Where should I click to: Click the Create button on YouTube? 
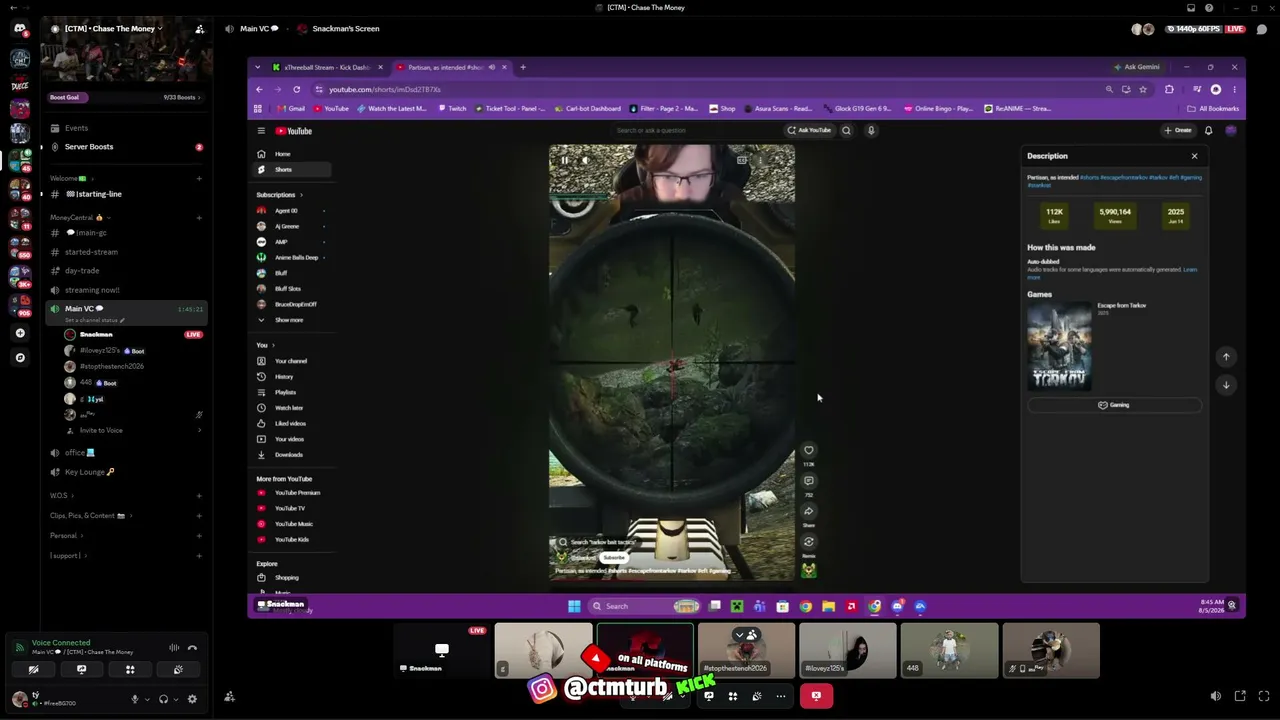[x=1178, y=130]
